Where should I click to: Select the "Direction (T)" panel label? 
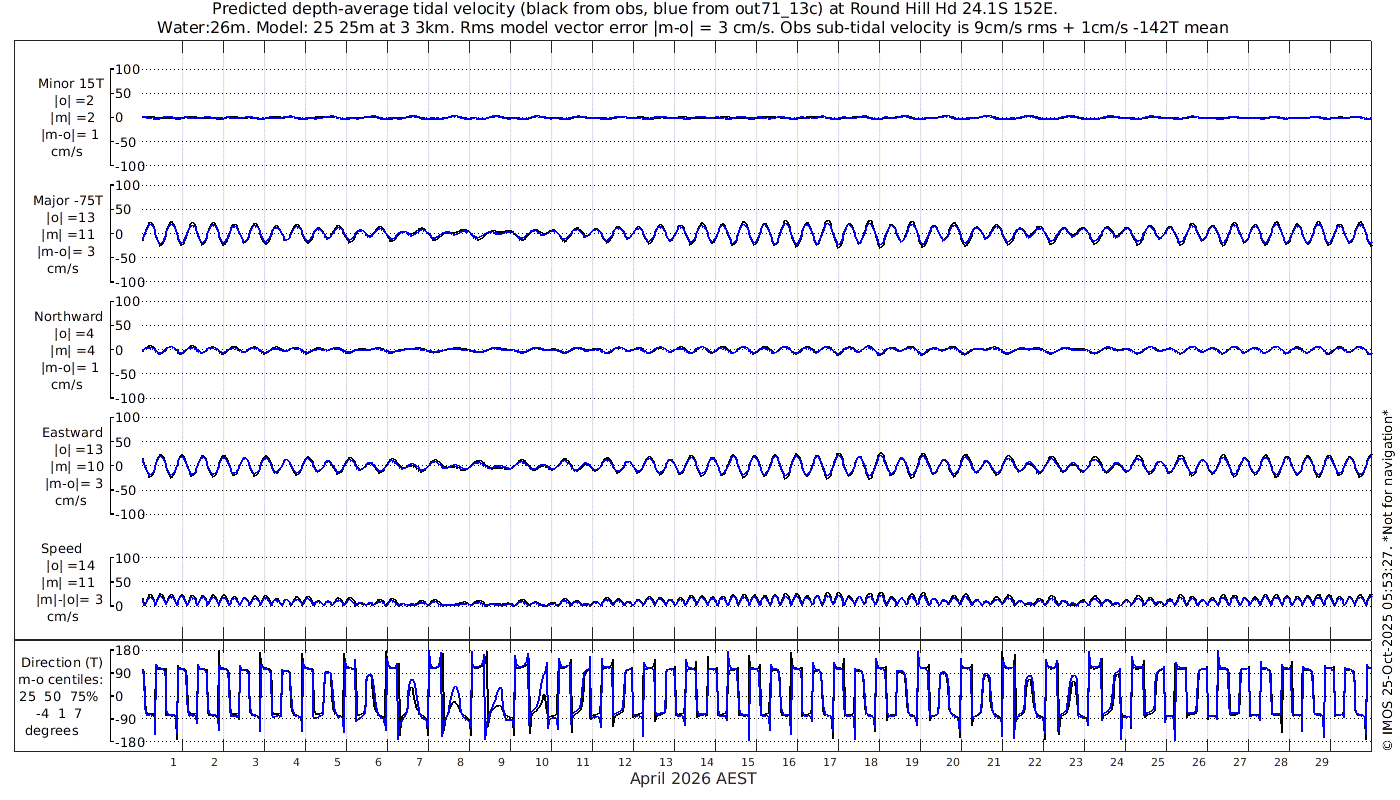[62, 663]
